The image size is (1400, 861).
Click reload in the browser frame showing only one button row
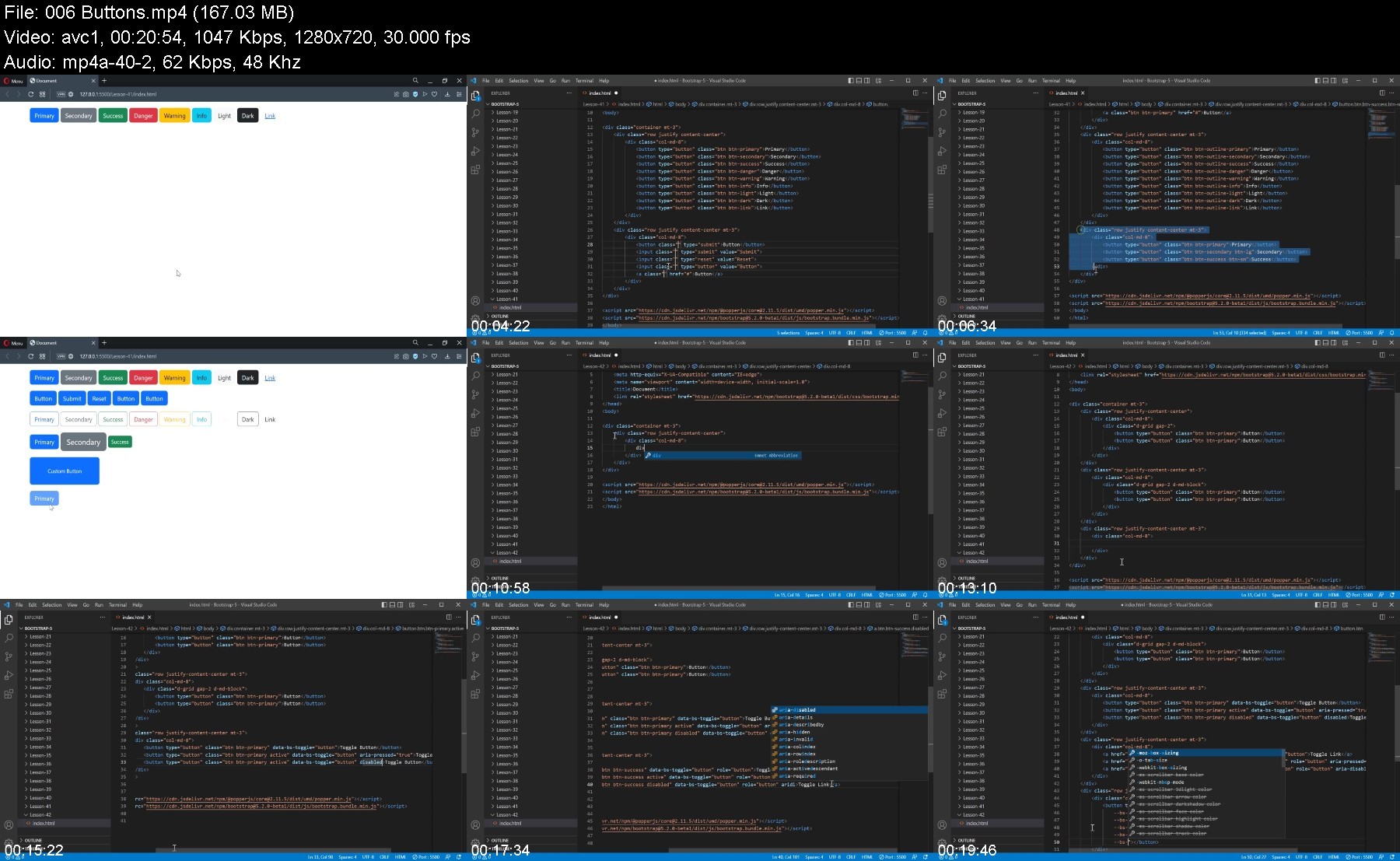(30, 94)
